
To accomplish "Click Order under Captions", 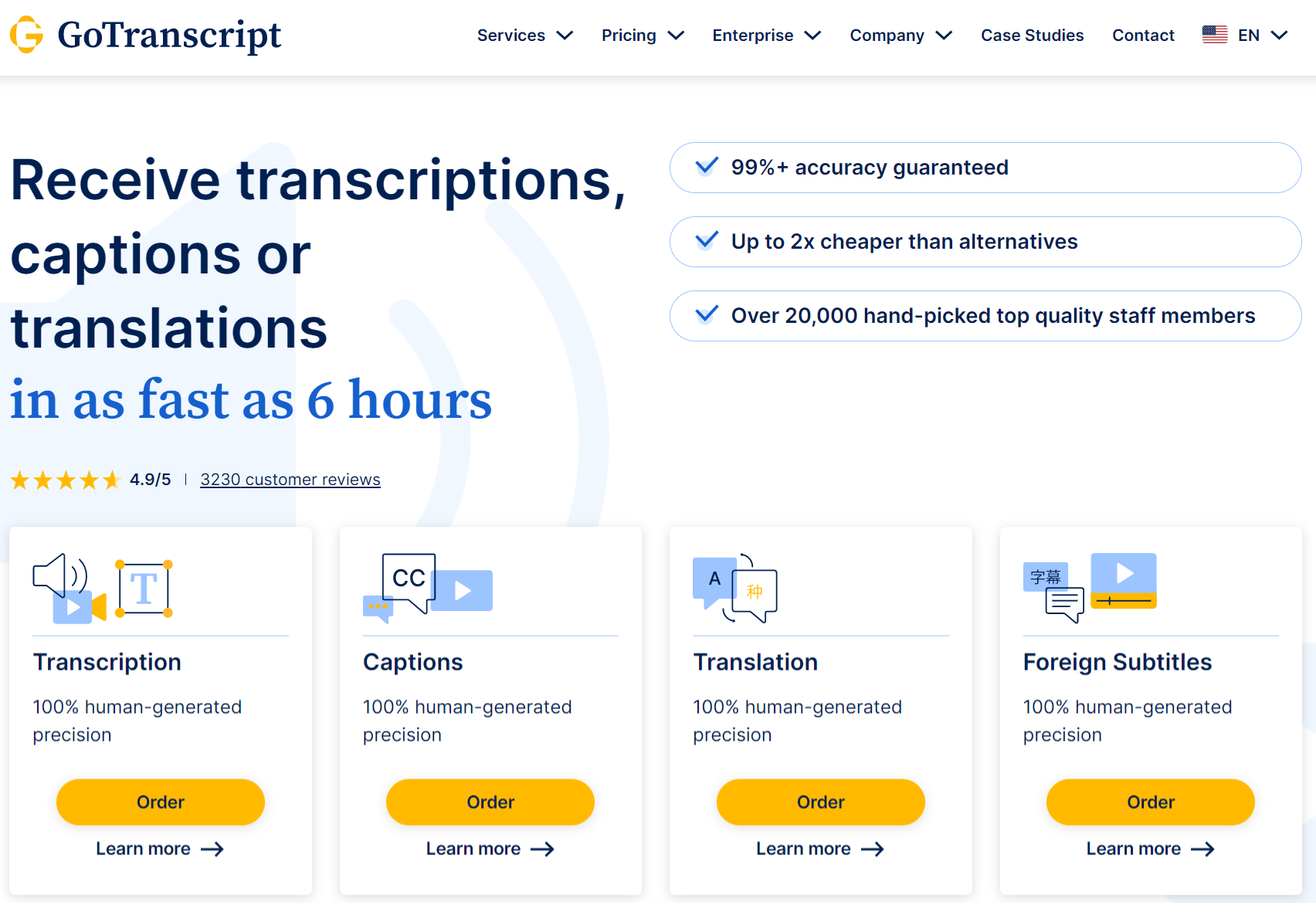I will click(490, 802).
